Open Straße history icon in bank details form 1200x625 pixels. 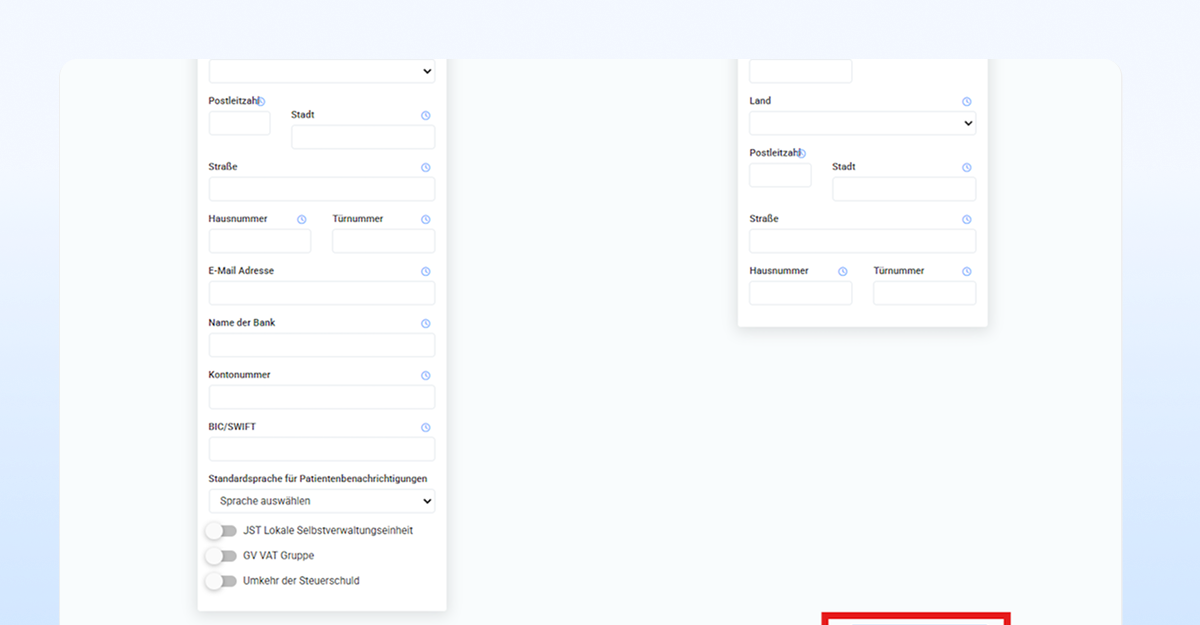point(425,167)
